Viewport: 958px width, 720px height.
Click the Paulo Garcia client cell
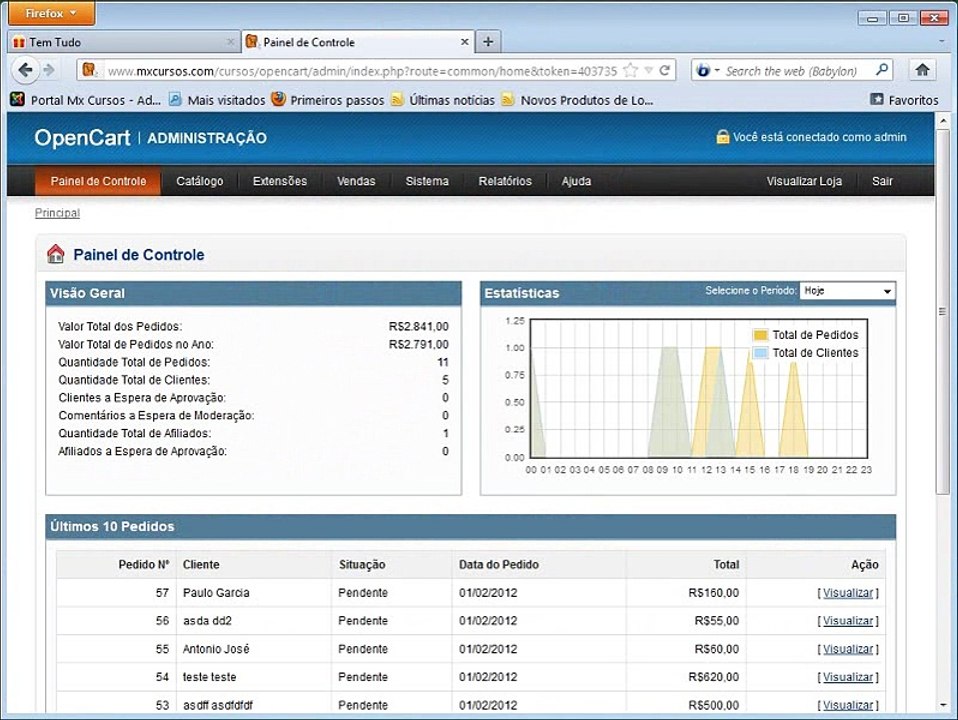tap(216, 593)
